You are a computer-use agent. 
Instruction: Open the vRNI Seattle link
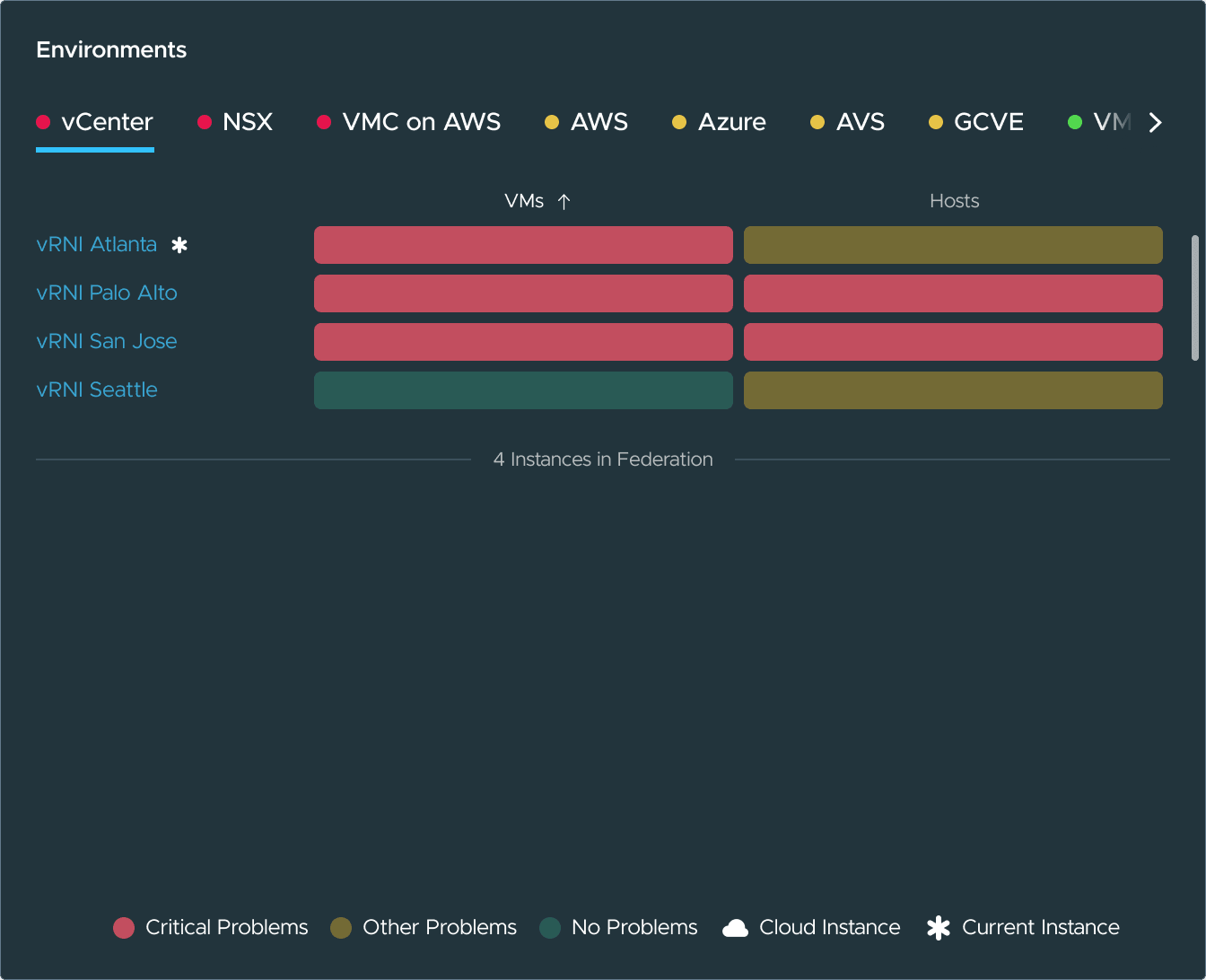[x=97, y=389]
